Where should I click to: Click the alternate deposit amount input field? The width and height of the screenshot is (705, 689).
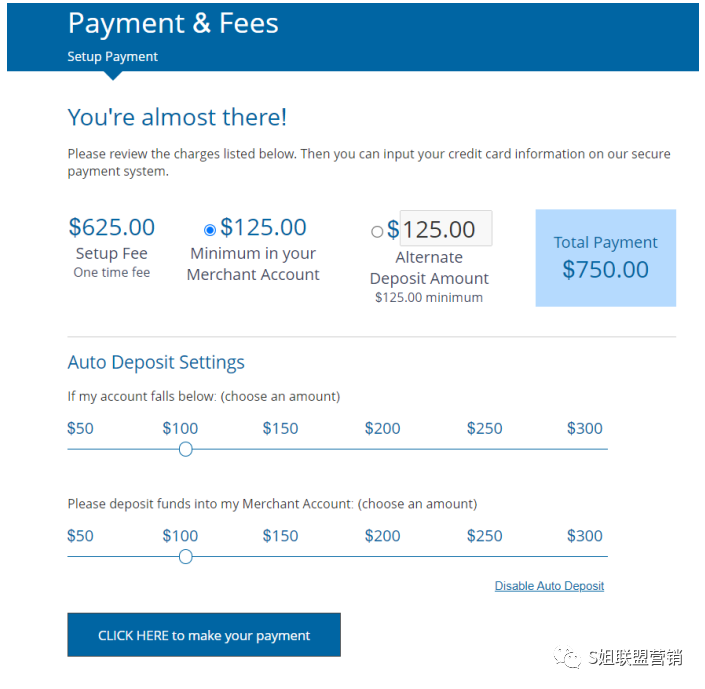[x=445, y=229]
